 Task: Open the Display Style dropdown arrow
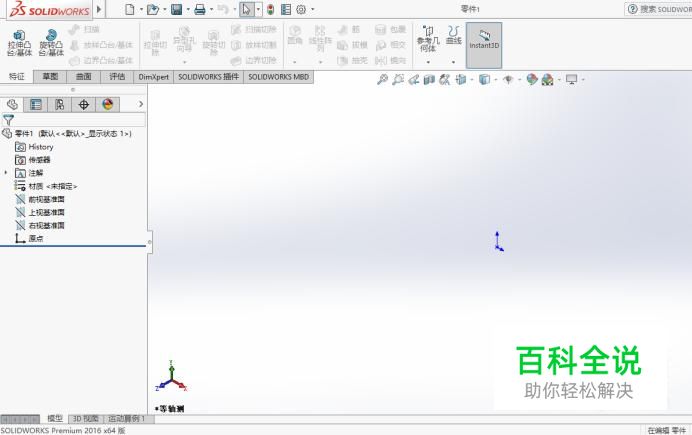(496, 80)
